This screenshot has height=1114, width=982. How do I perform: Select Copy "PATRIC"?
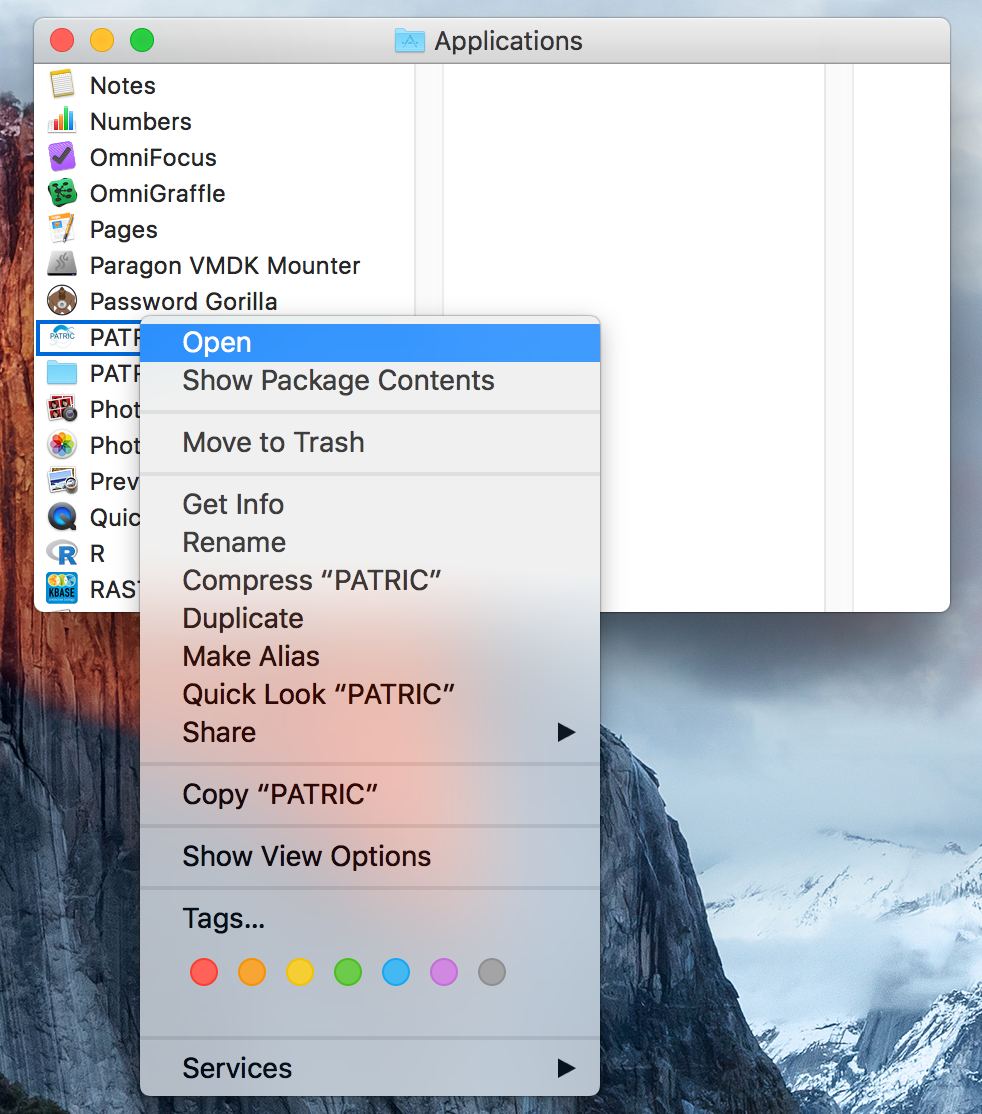pos(369,794)
